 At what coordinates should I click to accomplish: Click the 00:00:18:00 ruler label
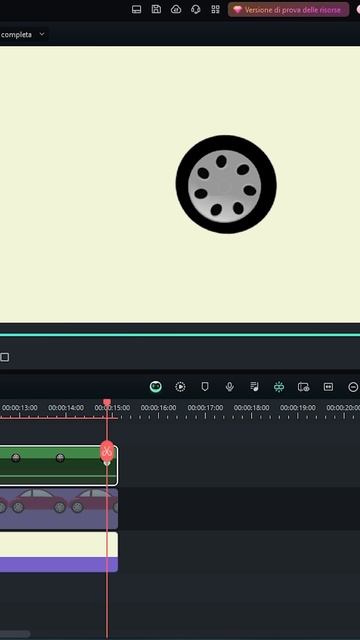251,408
